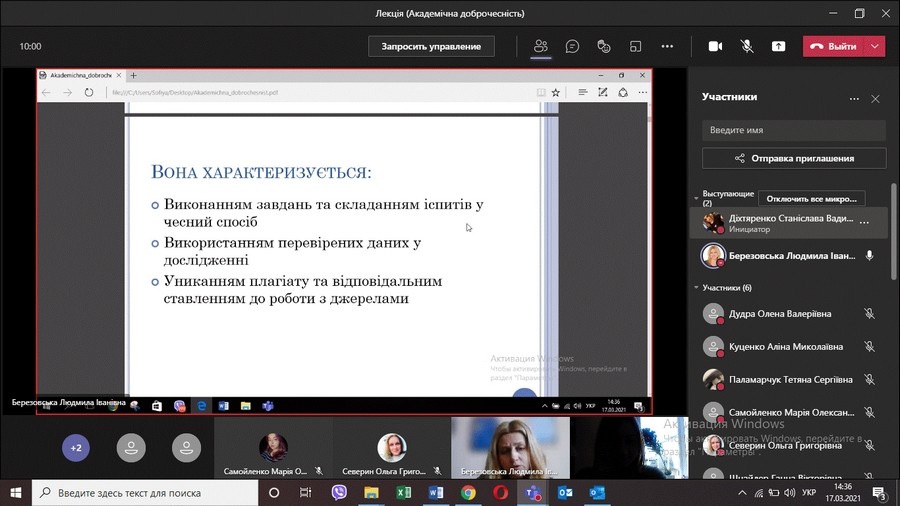Open File Explorer from the taskbar

(x=371, y=493)
